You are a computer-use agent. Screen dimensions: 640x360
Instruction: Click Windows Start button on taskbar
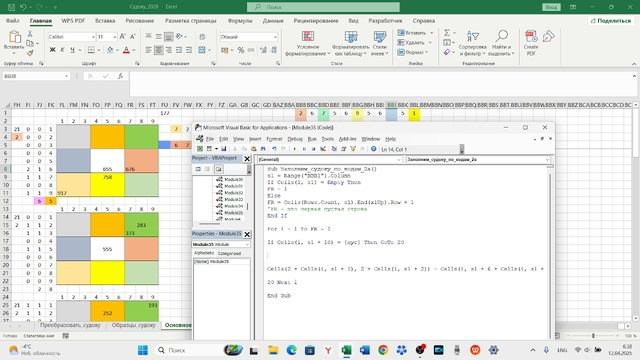pyautogui.click(x=143, y=350)
